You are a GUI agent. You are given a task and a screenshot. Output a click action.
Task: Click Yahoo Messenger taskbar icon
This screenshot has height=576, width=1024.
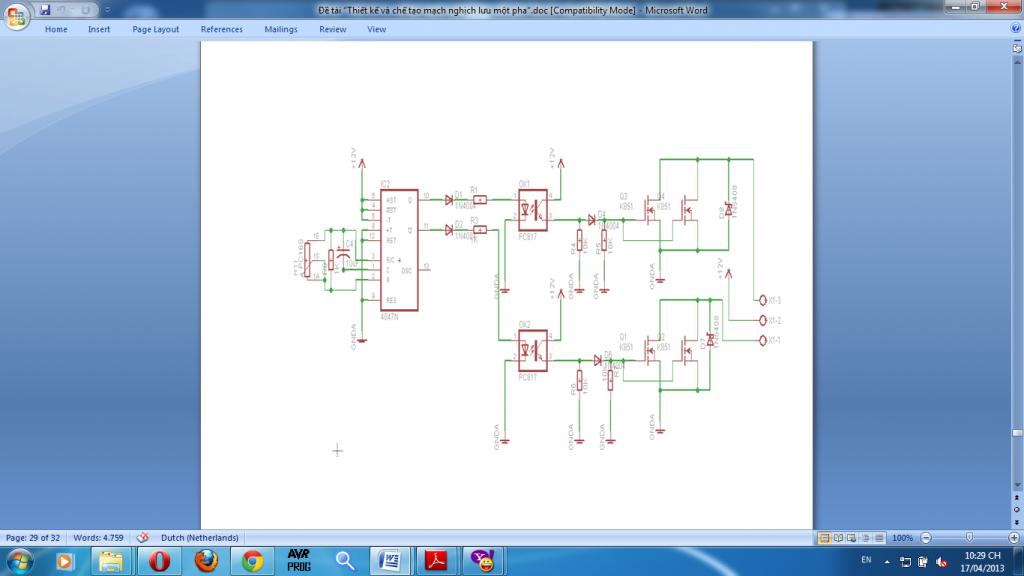[x=485, y=560]
